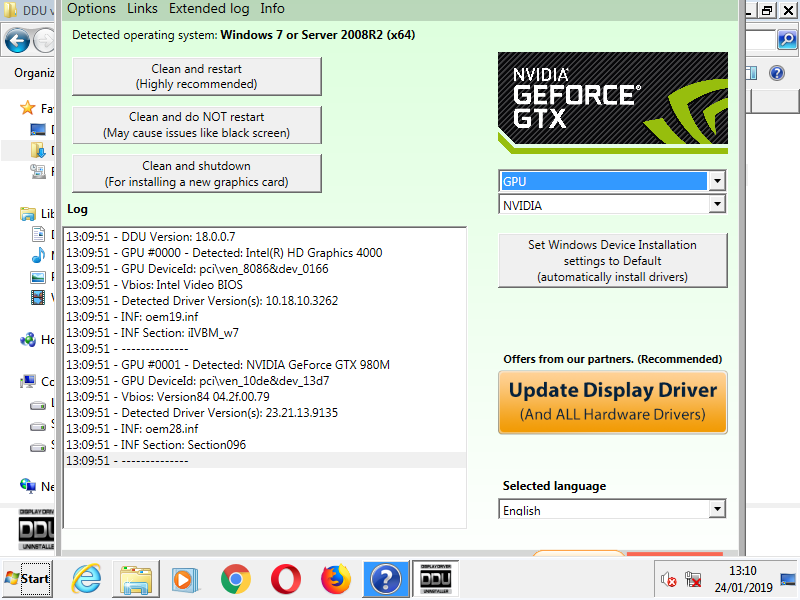
Task: Select log line Vbios: Intel Video BIOS
Action: [265, 285]
